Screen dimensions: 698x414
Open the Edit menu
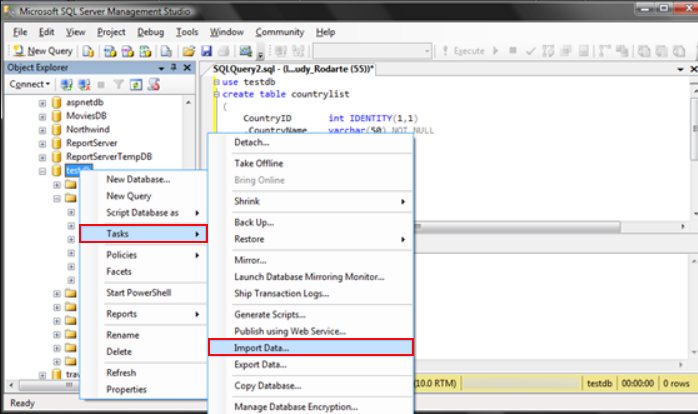tap(46, 32)
